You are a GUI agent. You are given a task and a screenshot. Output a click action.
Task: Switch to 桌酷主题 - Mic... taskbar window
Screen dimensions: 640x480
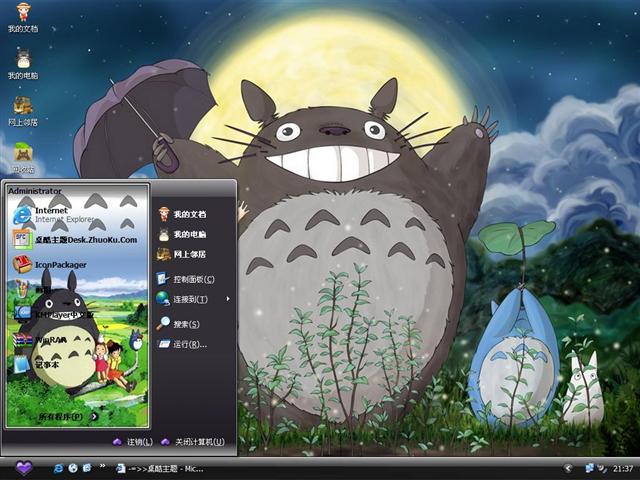coord(160,469)
